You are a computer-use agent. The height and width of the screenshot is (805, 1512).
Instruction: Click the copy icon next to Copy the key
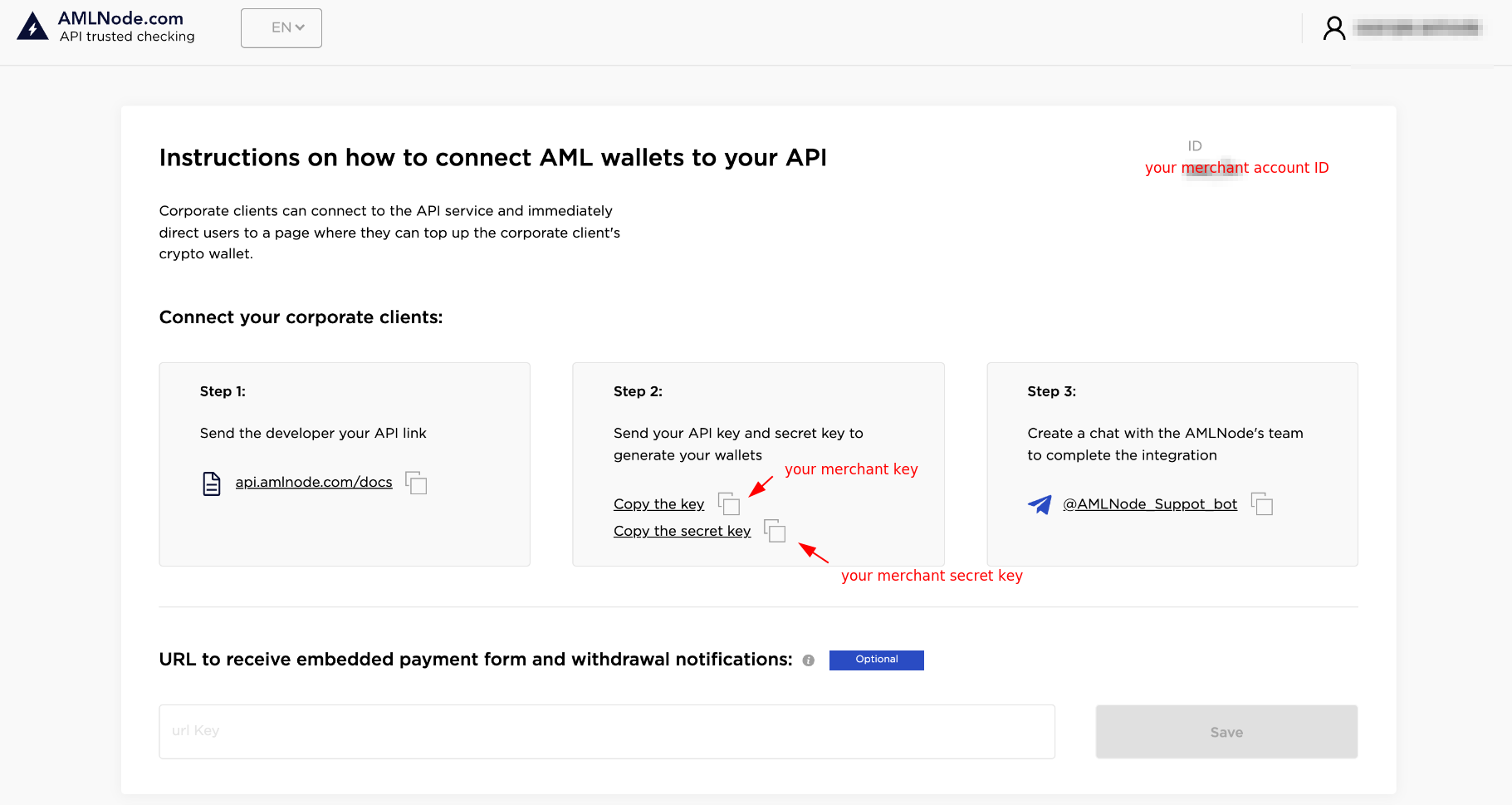tap(729, 503)
